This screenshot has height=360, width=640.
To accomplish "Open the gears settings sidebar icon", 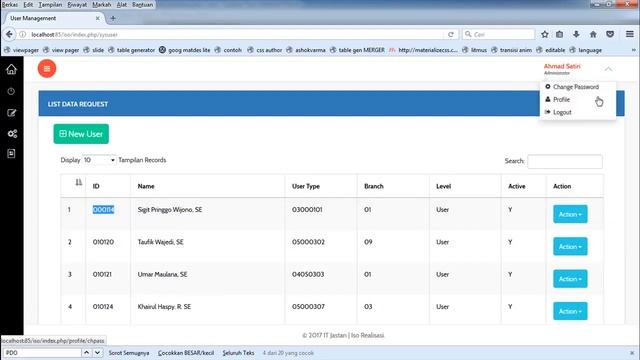I will [x=12, y=133].
